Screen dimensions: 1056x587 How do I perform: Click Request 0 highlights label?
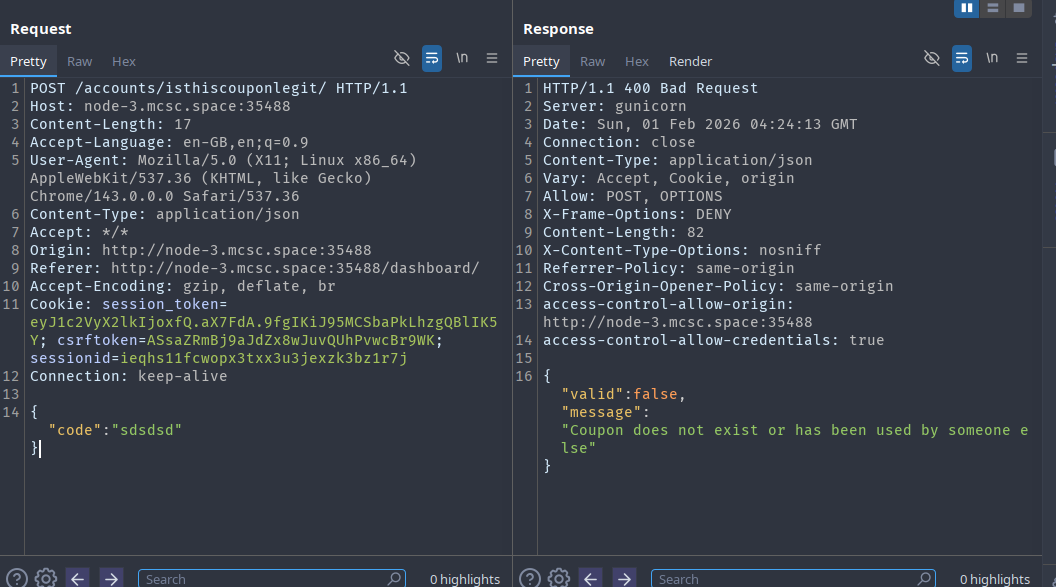click(x=465, y=579)
